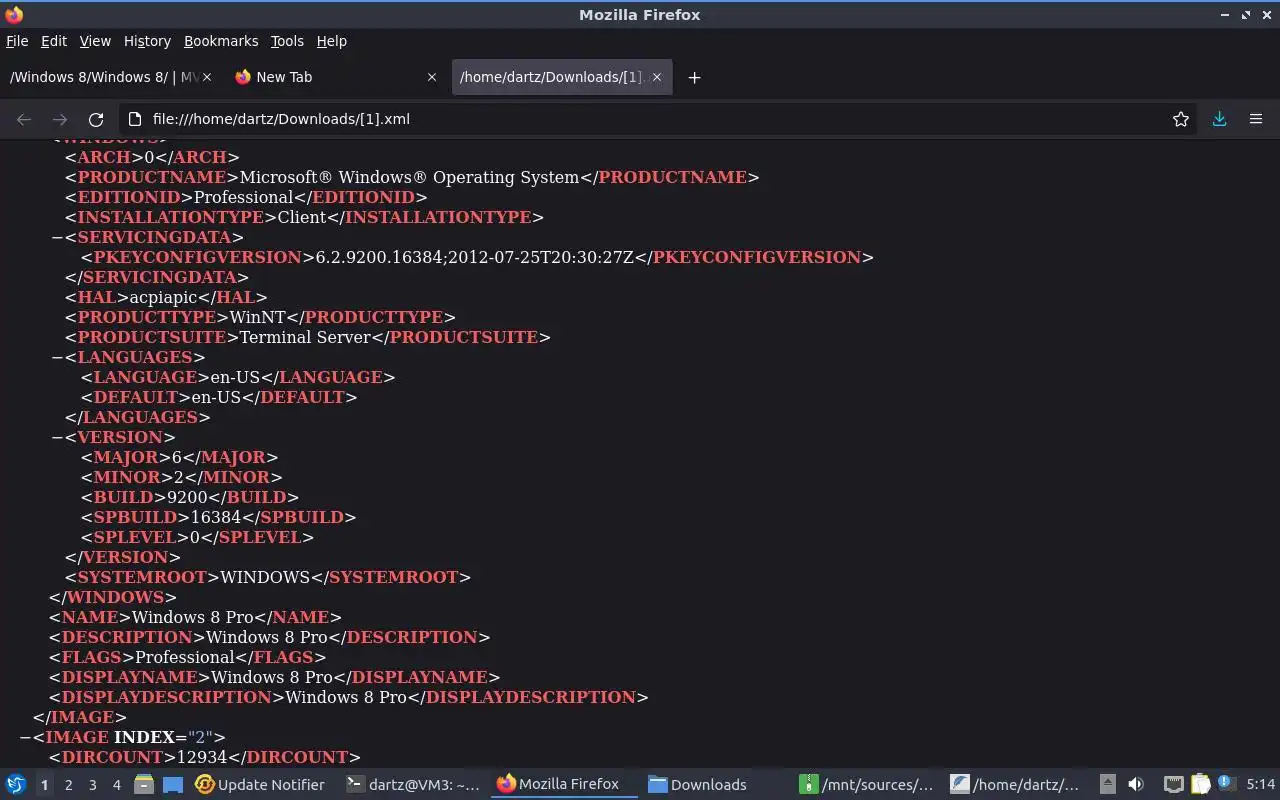
Task: Open the History menu
Action: pos(147,41)
